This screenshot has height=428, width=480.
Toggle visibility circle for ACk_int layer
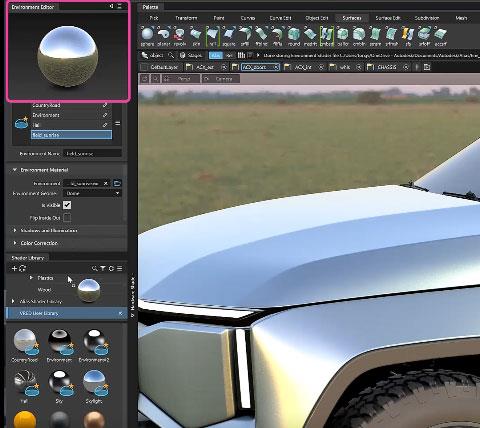coord(321,67)
